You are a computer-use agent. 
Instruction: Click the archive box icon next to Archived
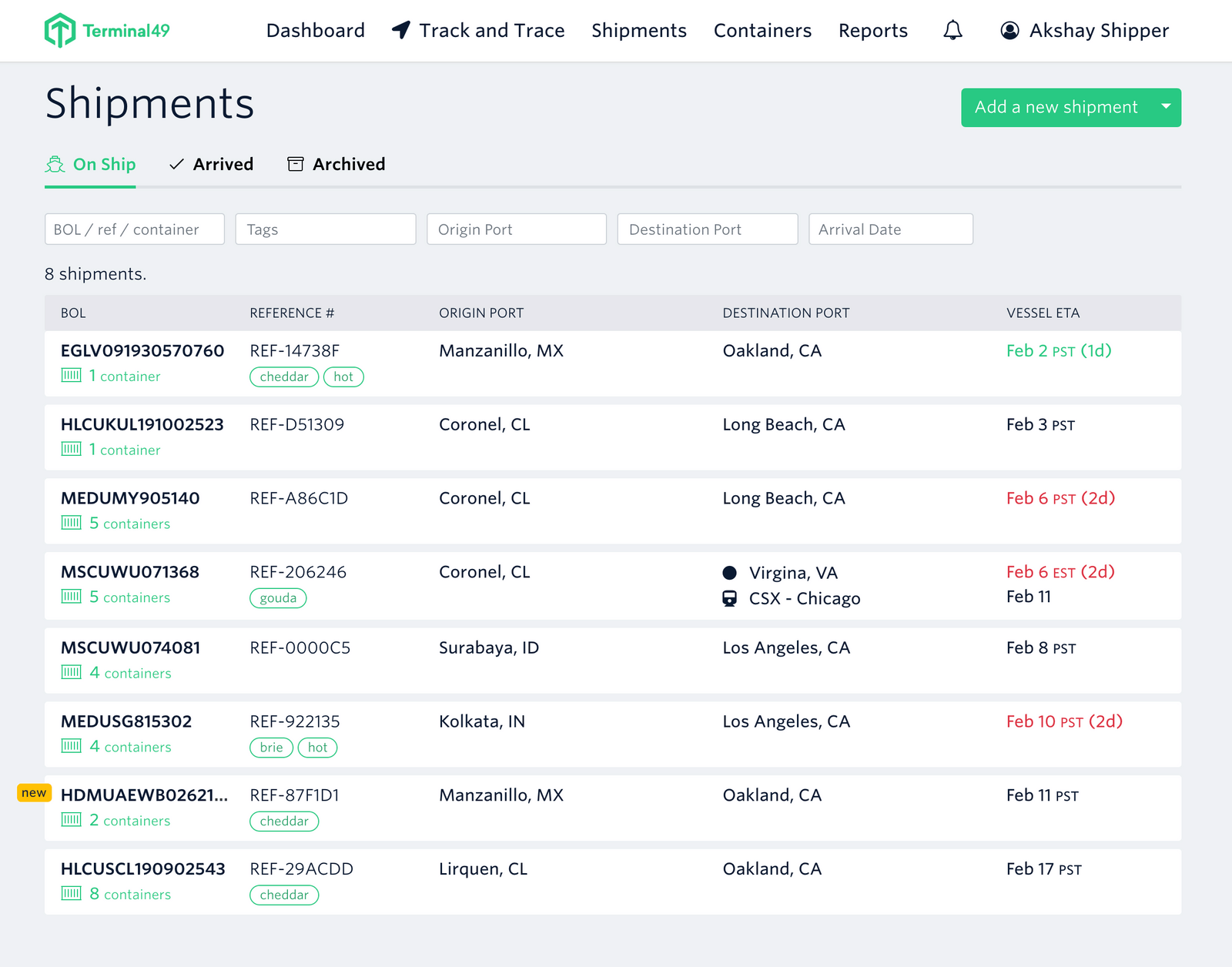tap(294, 163)
